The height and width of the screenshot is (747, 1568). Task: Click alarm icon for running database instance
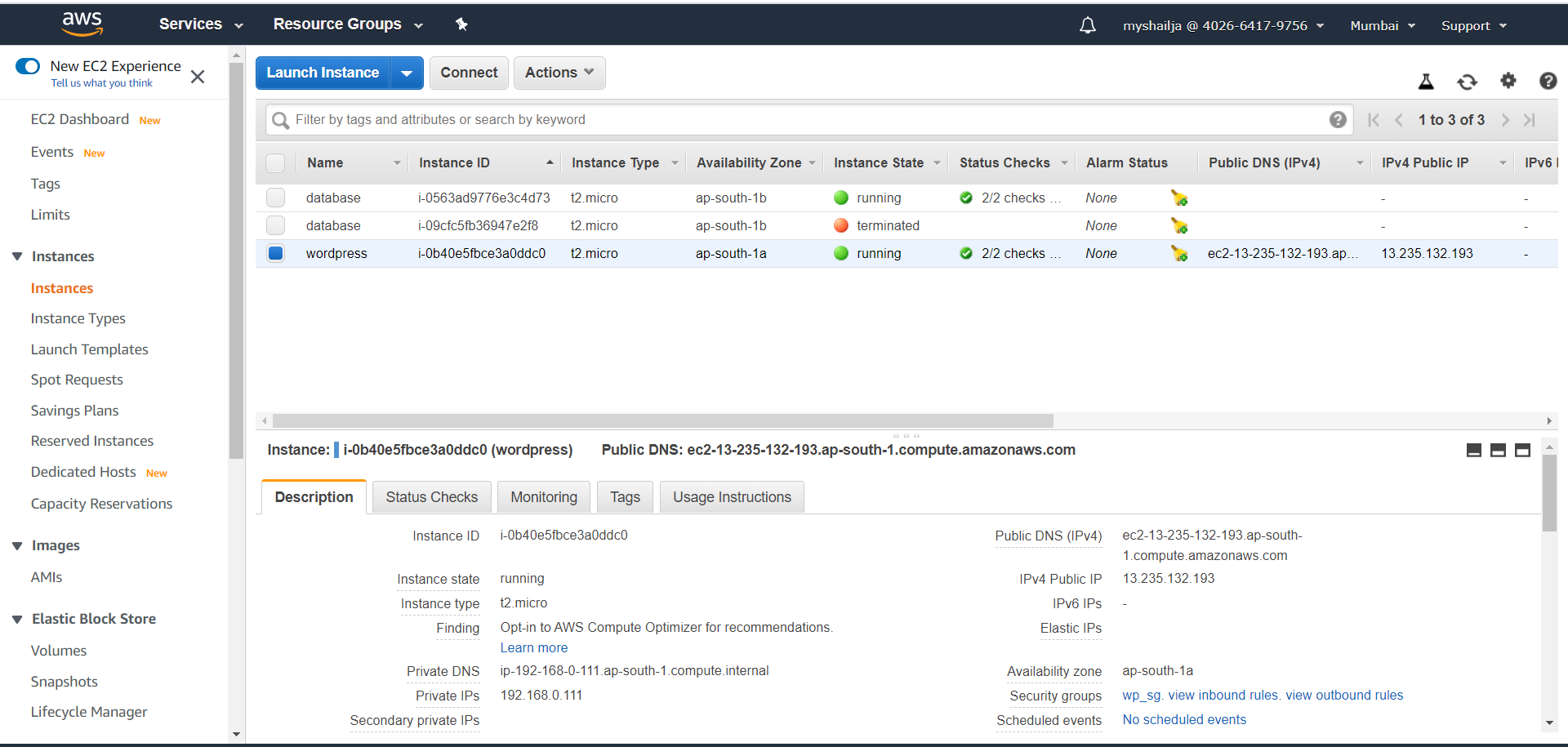[1178, 198]
